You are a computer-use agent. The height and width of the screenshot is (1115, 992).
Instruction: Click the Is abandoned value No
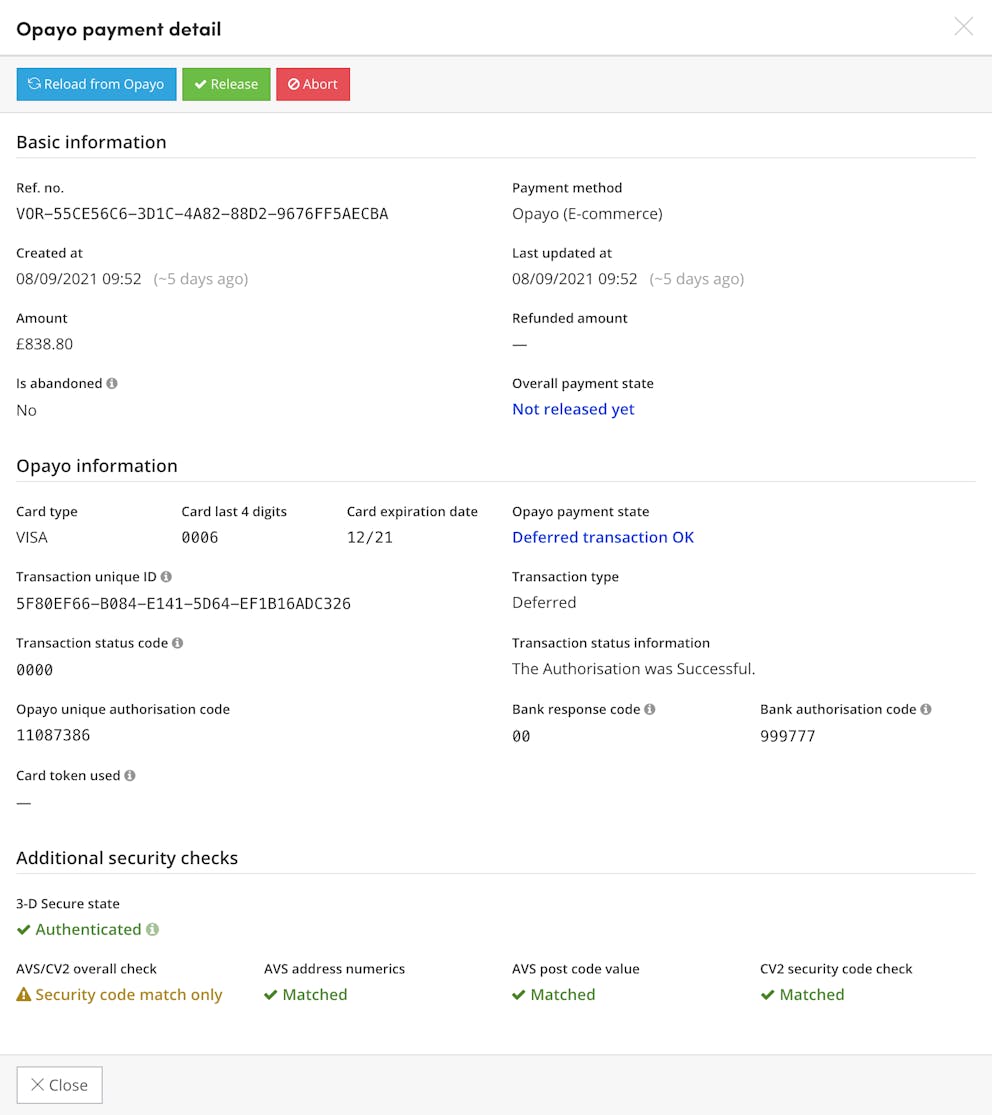click(26, 410)
